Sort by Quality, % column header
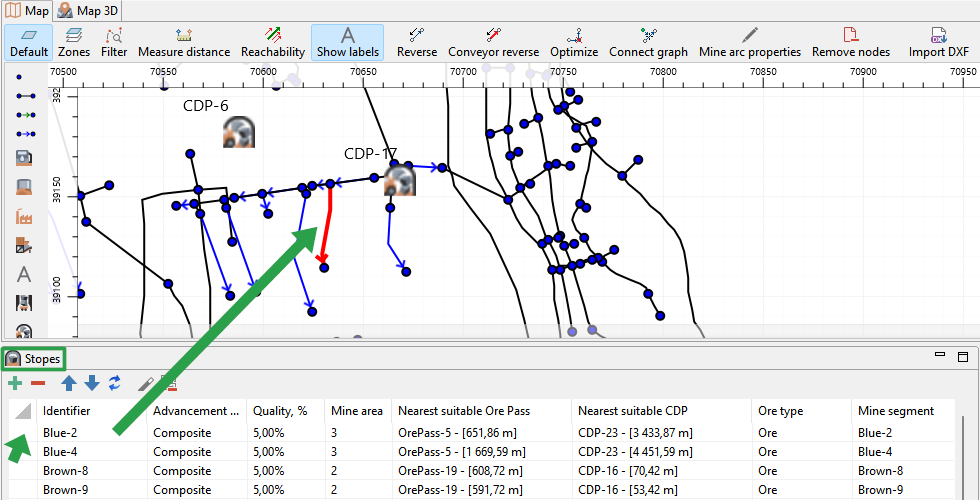This screenshot has width=980, height=500. (x=286, y=411)
